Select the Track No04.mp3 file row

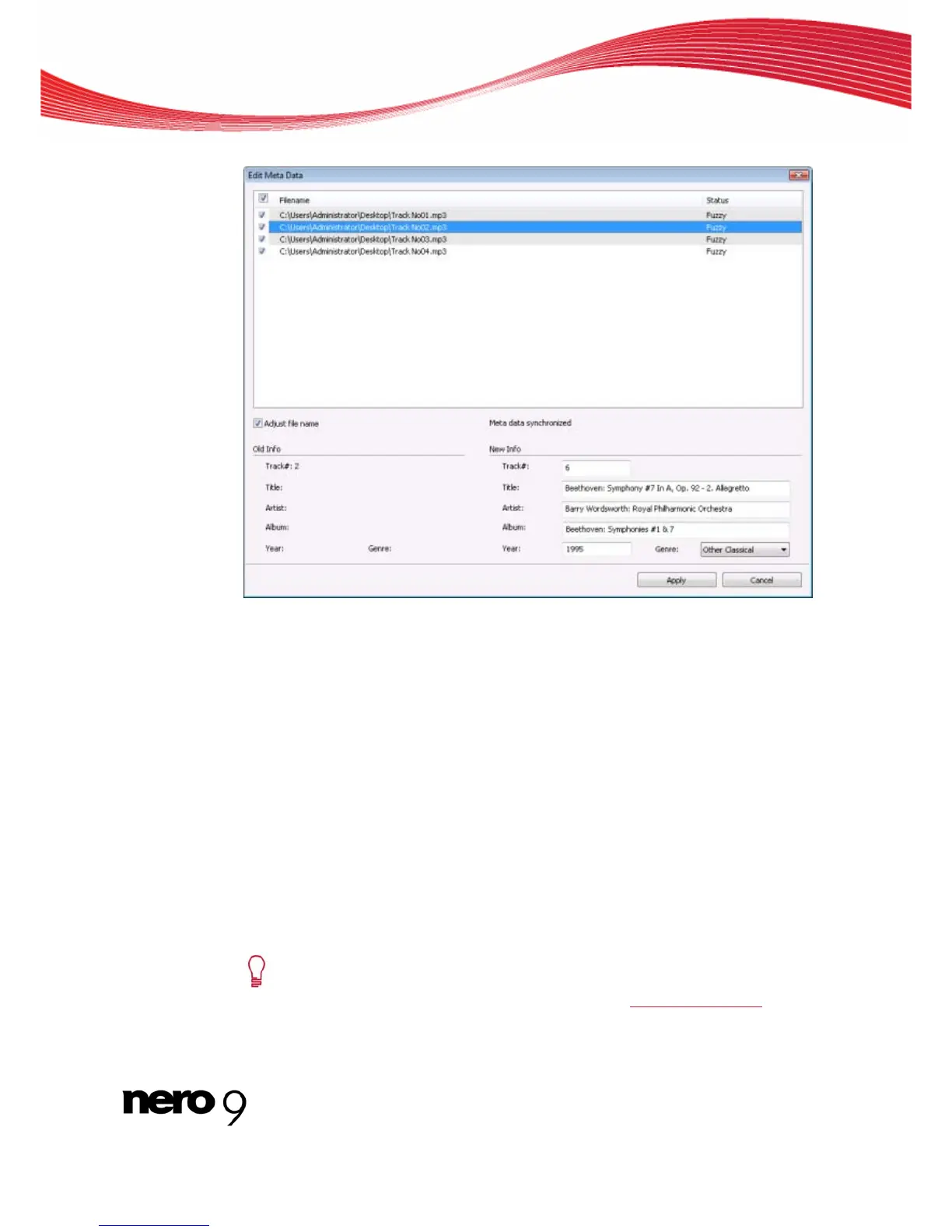coord(529,251)
